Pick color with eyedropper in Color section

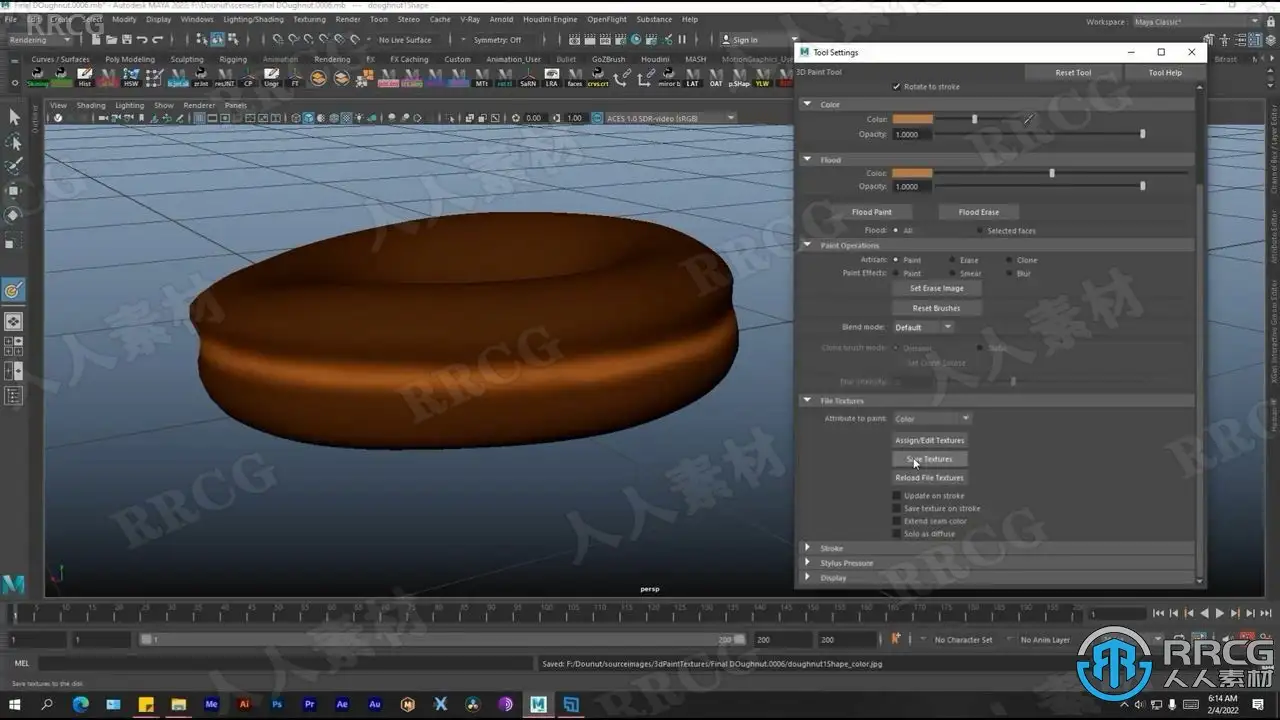(x=1028, y=119)
